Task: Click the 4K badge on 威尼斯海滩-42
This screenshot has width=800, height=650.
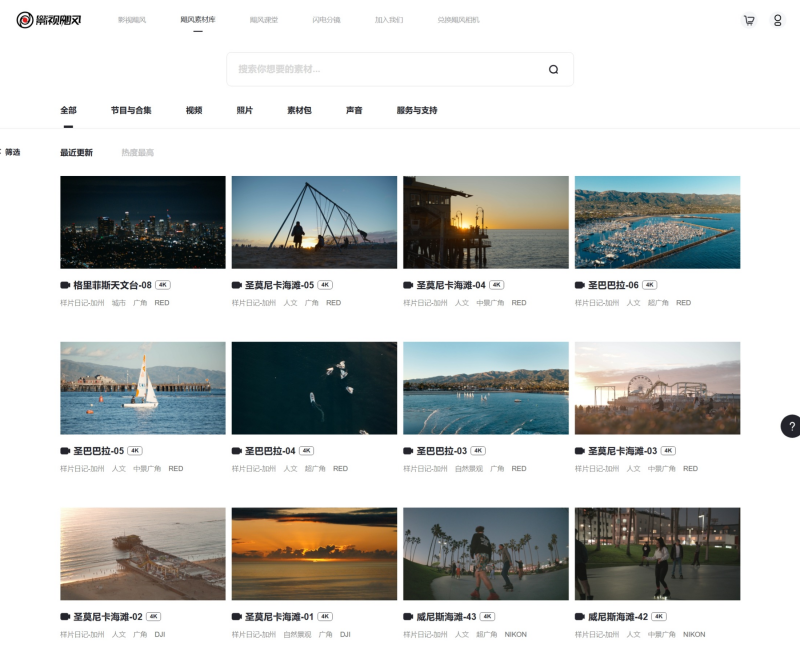Action: (x=659, y=617)
